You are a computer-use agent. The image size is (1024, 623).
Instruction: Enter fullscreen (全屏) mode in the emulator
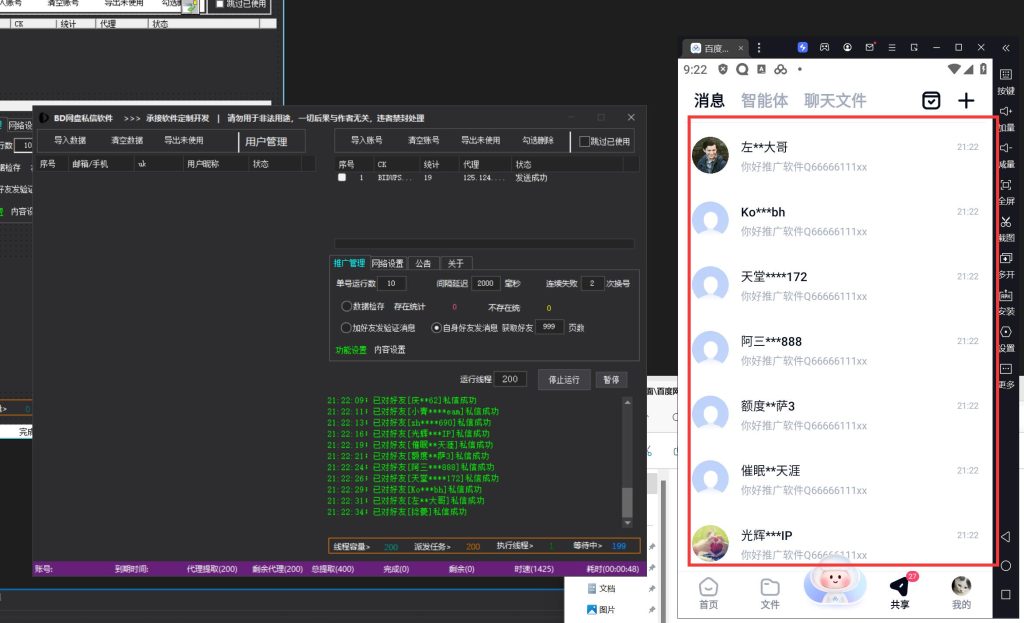pyautogui.click(x=1006, y=185)
